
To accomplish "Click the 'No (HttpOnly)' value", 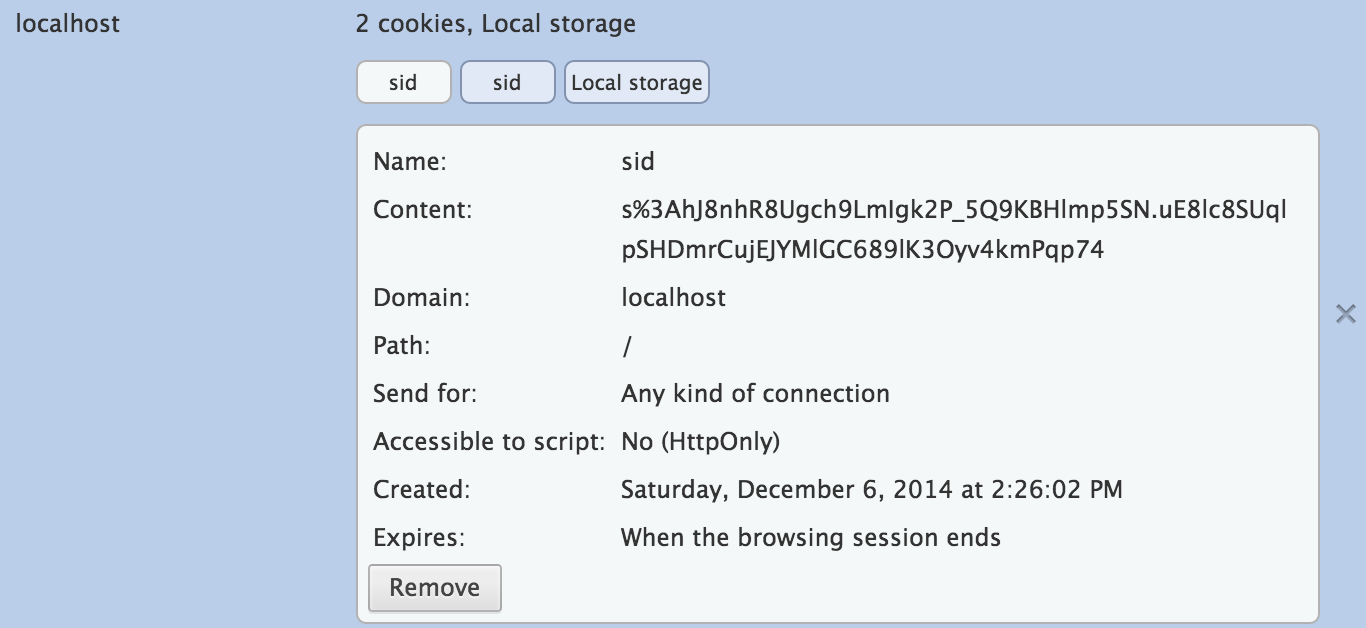I will [700, 442].
